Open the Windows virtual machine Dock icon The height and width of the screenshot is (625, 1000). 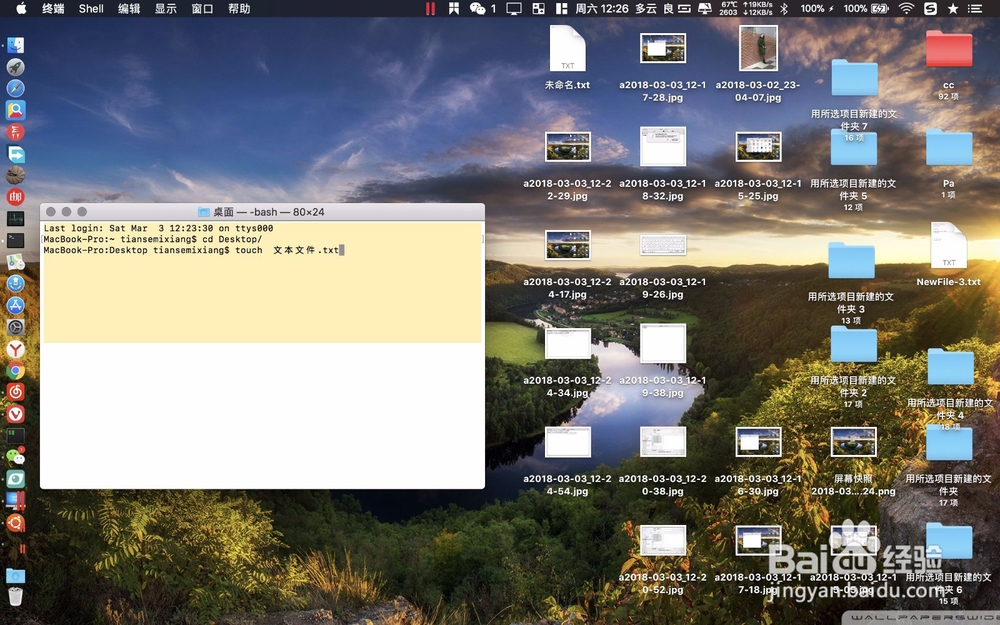pos(15,501)
